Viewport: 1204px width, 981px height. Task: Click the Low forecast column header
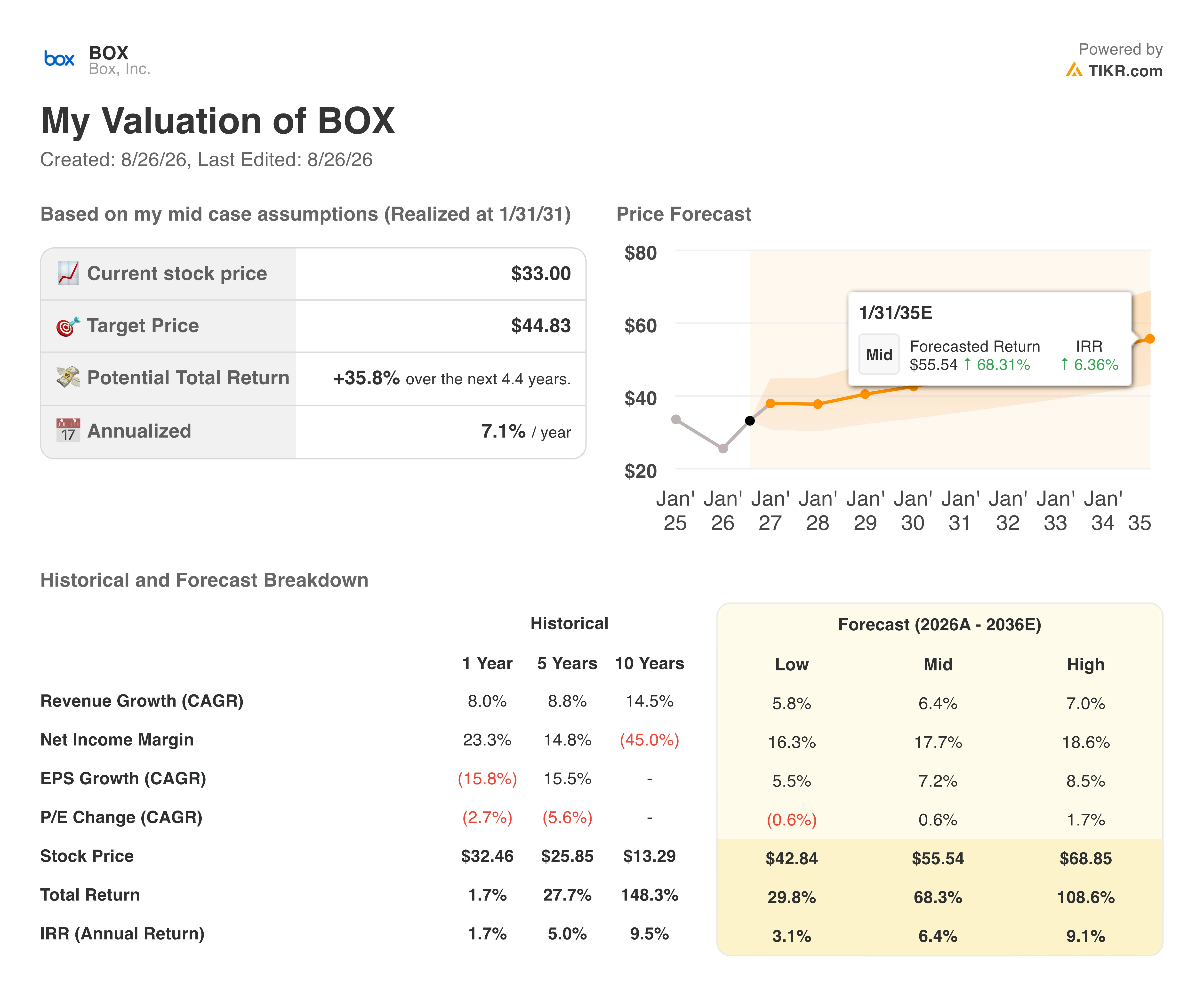[x=792, y=665]
